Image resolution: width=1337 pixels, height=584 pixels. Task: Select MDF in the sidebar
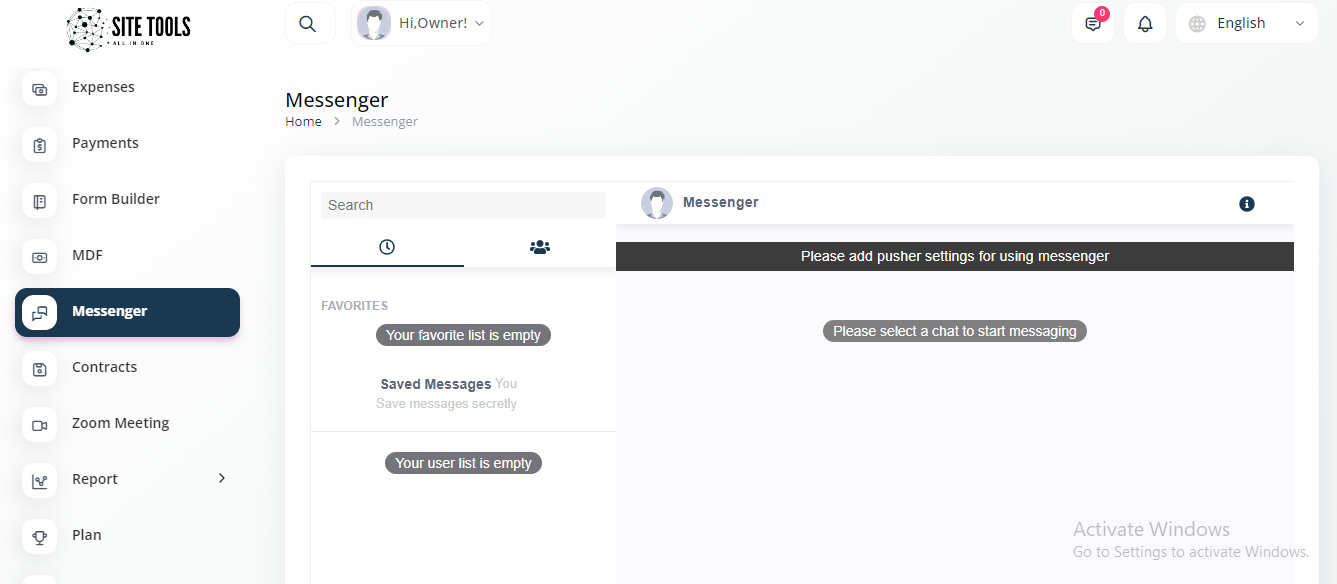click(87, 255)
